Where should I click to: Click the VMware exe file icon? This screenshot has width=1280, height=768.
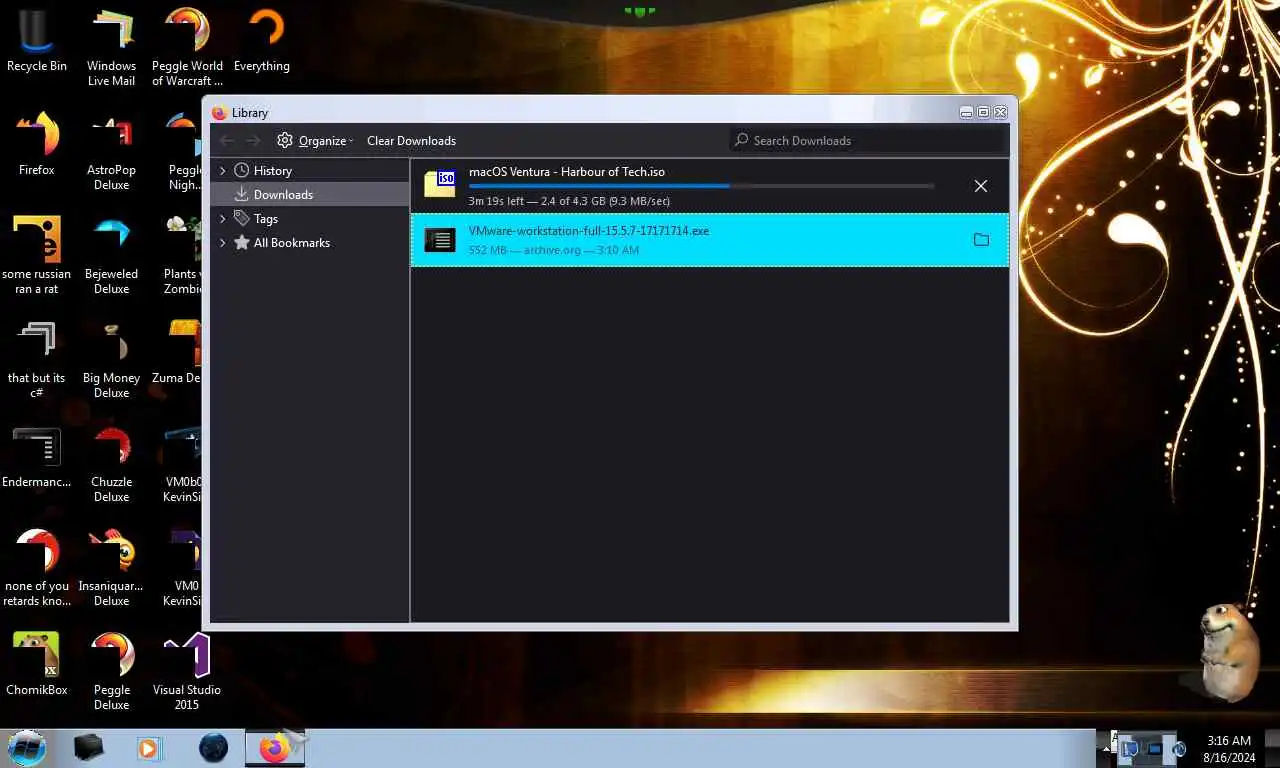(x=440, y=240)
